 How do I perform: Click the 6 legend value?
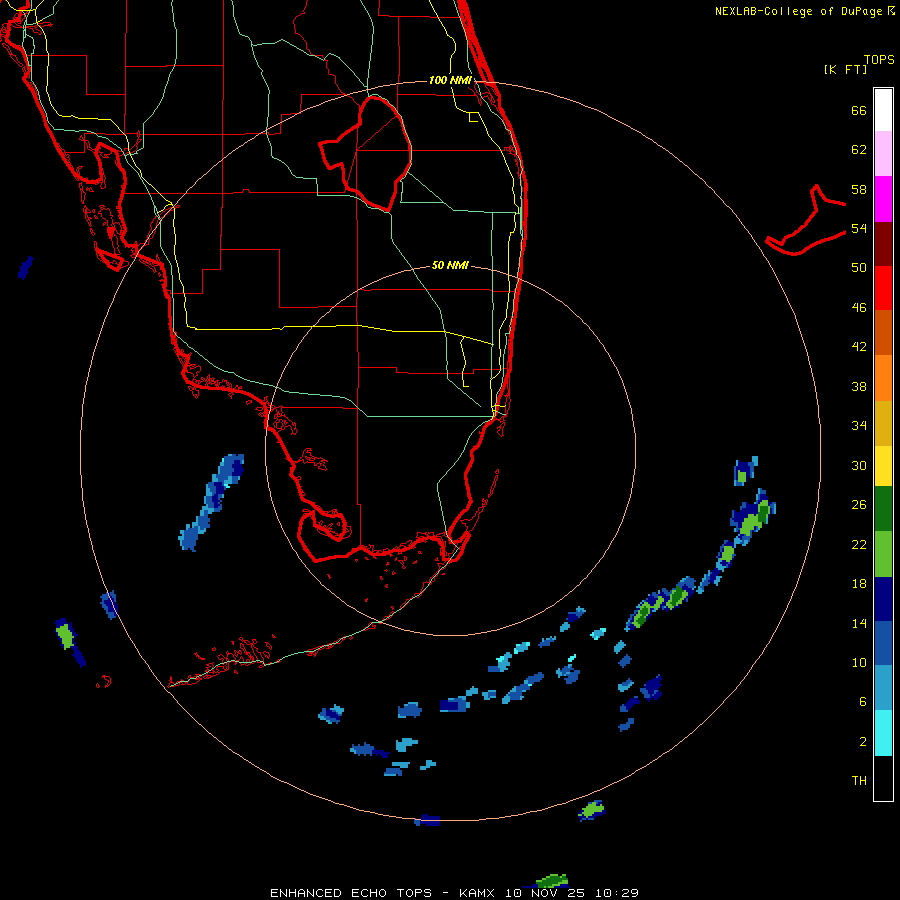coord(863,702)
